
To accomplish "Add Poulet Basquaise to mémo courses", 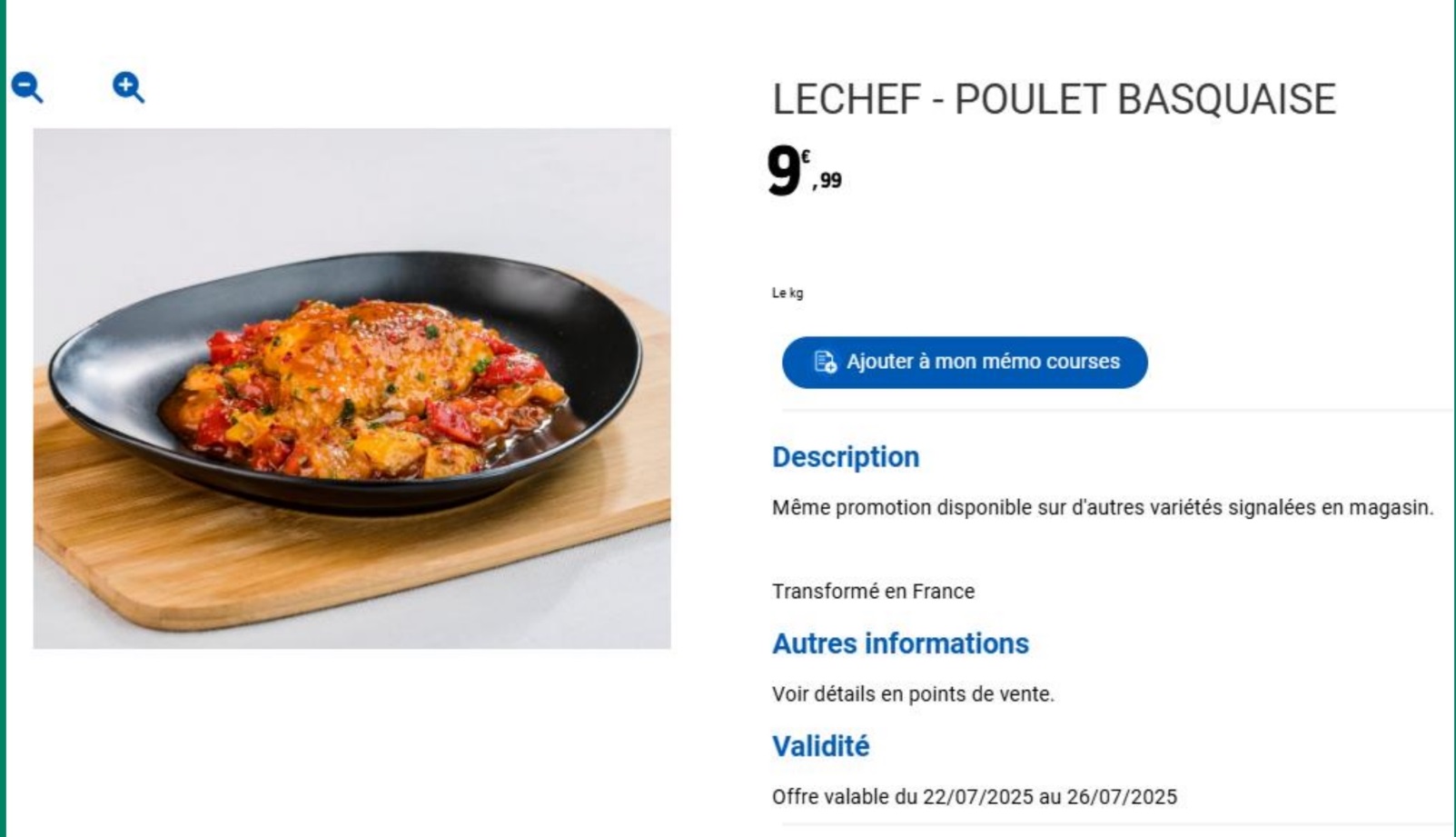I will (965, 363).
